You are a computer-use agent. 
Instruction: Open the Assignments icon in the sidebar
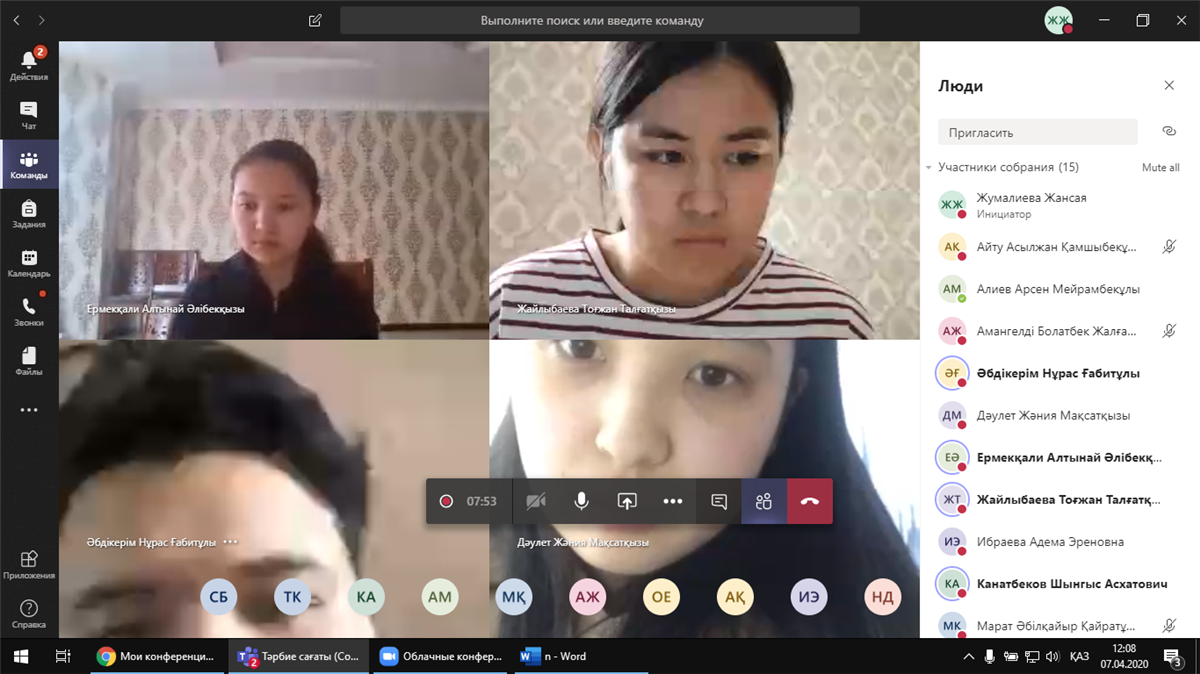(x=29, y=212)
